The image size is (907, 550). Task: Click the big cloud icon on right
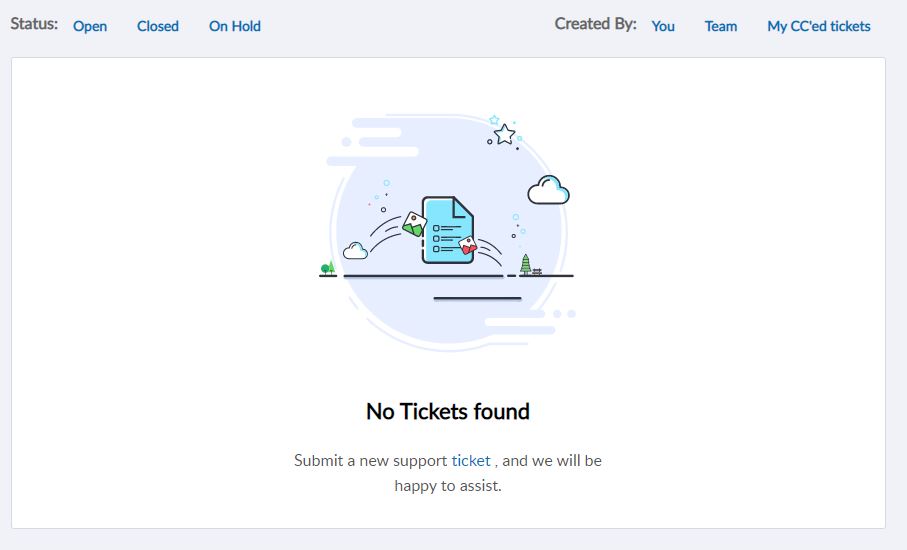tap(548, 189)
